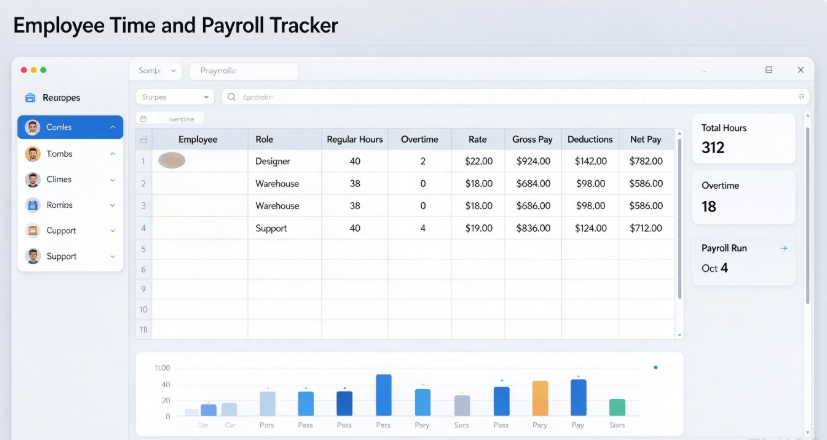
Task: Click the search magnifier icon
Action: pos(232,97)
